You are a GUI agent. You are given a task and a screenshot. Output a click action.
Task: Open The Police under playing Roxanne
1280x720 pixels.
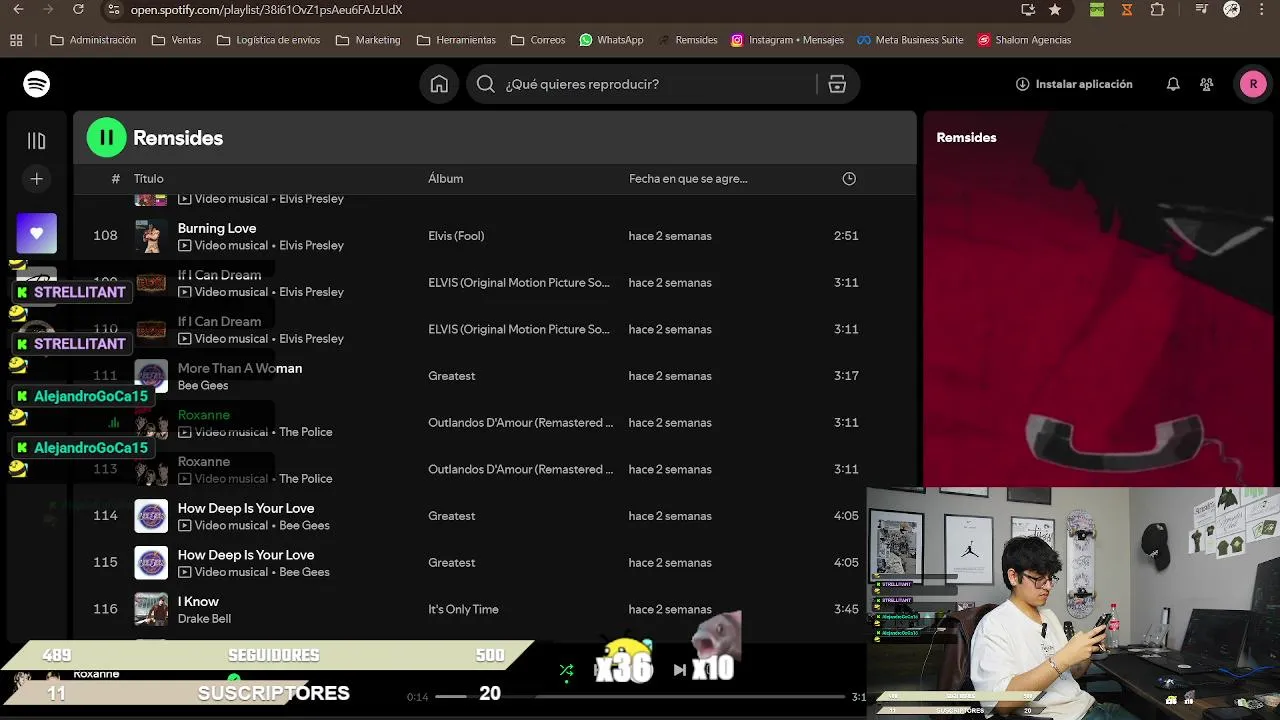(x=305, y=432)
